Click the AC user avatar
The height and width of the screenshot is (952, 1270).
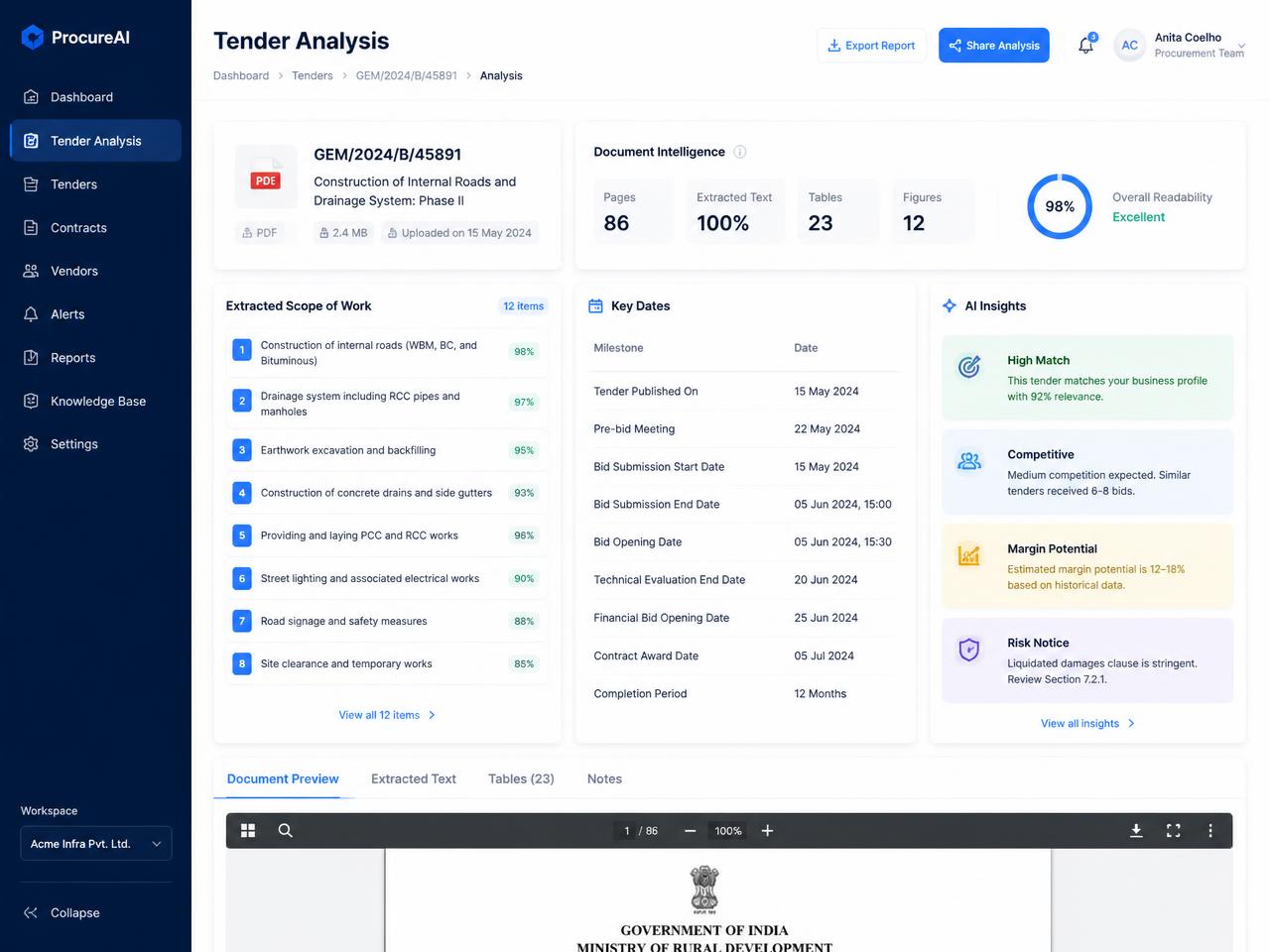tap(1130, 46)
